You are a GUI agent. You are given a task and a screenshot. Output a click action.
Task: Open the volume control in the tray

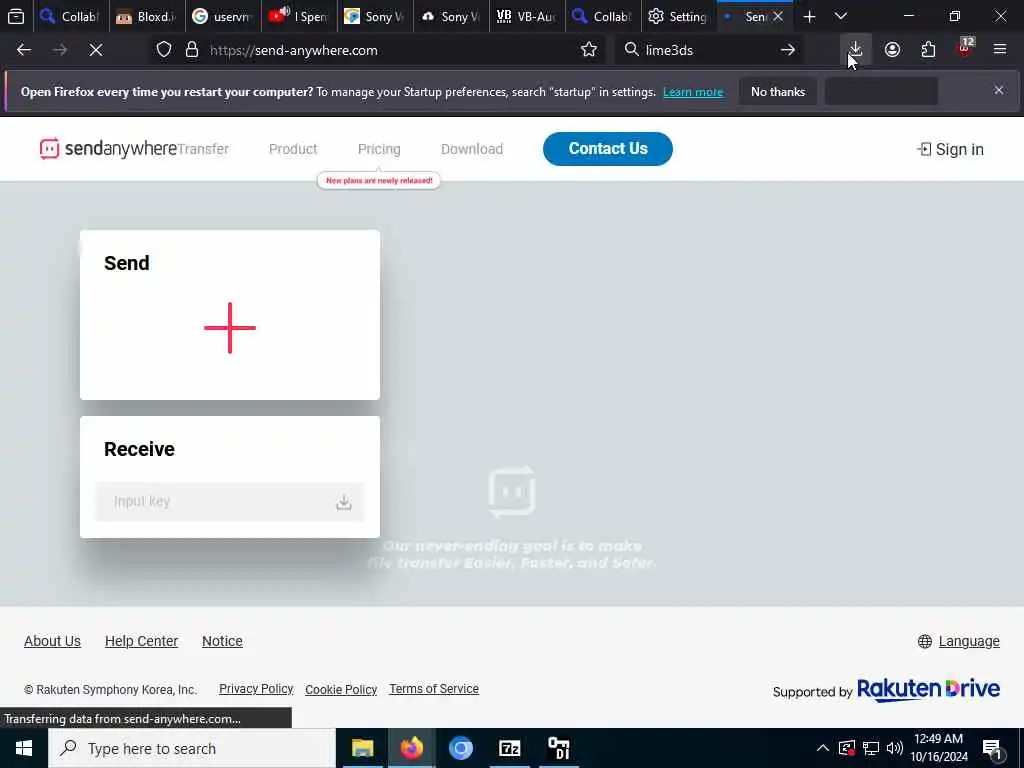click(x=895, y=748)
